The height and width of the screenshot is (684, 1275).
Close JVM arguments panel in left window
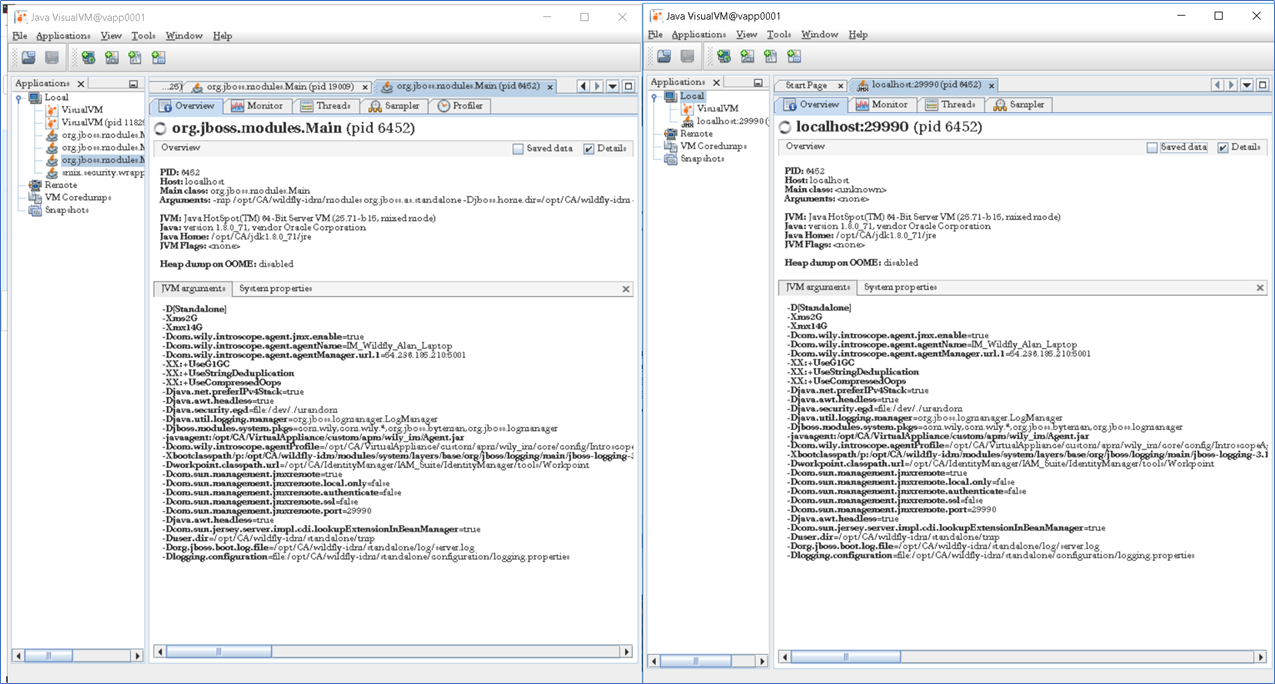[626, 289]
